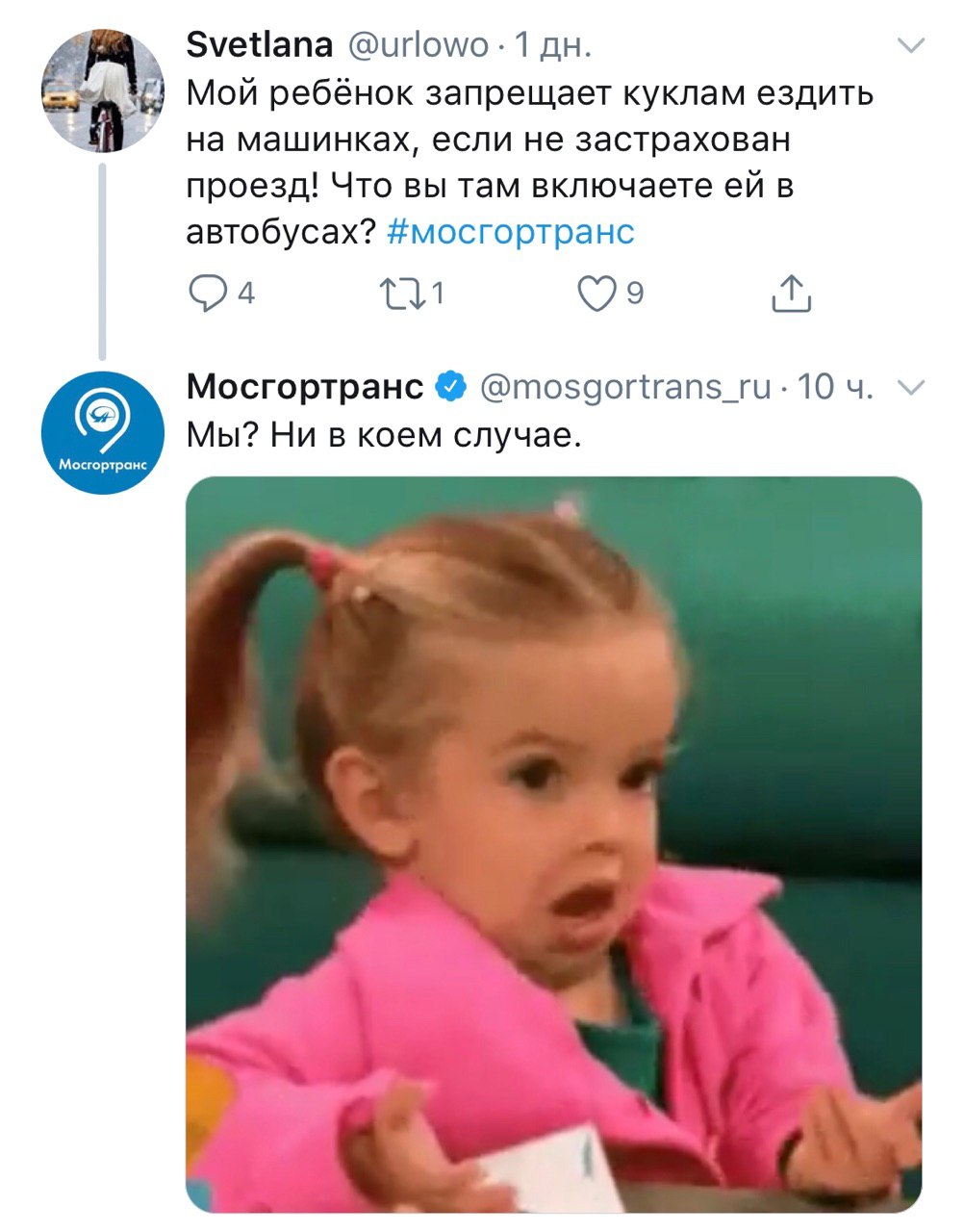Open the @mosgortrans_ru handle

pos(625,387)
